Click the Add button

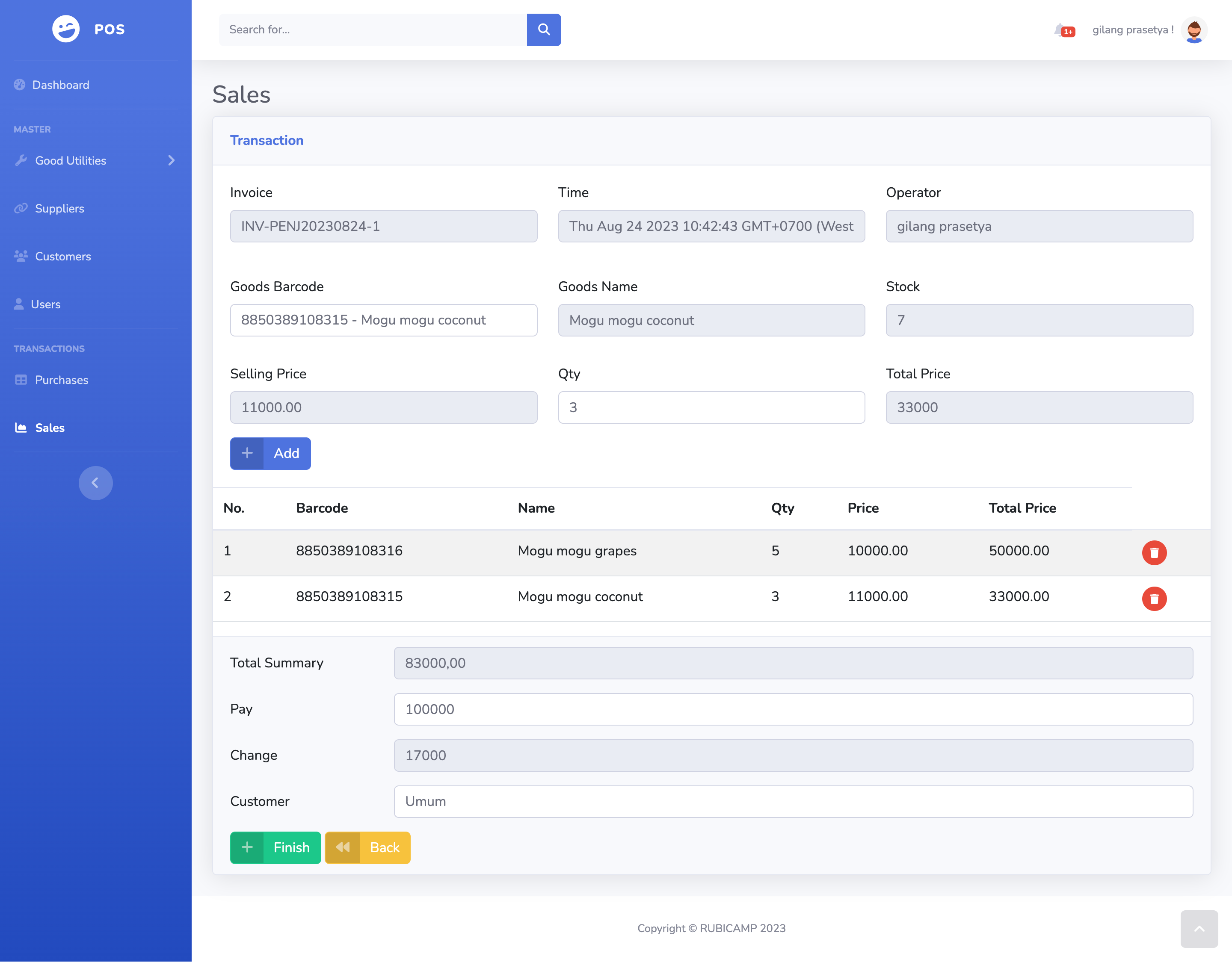(270, 453)
